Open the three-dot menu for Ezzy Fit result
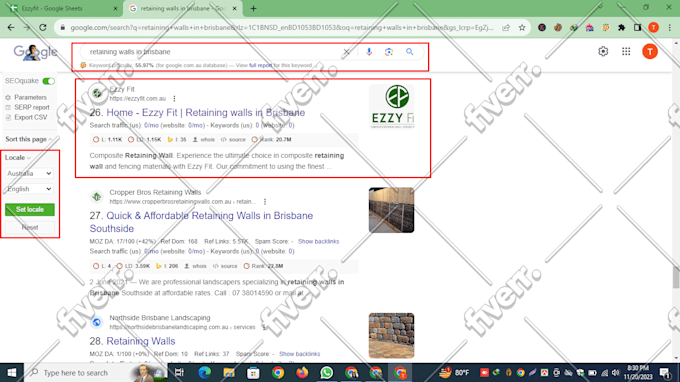The width and height of the screenshot is (680, 382). [174, 98]
